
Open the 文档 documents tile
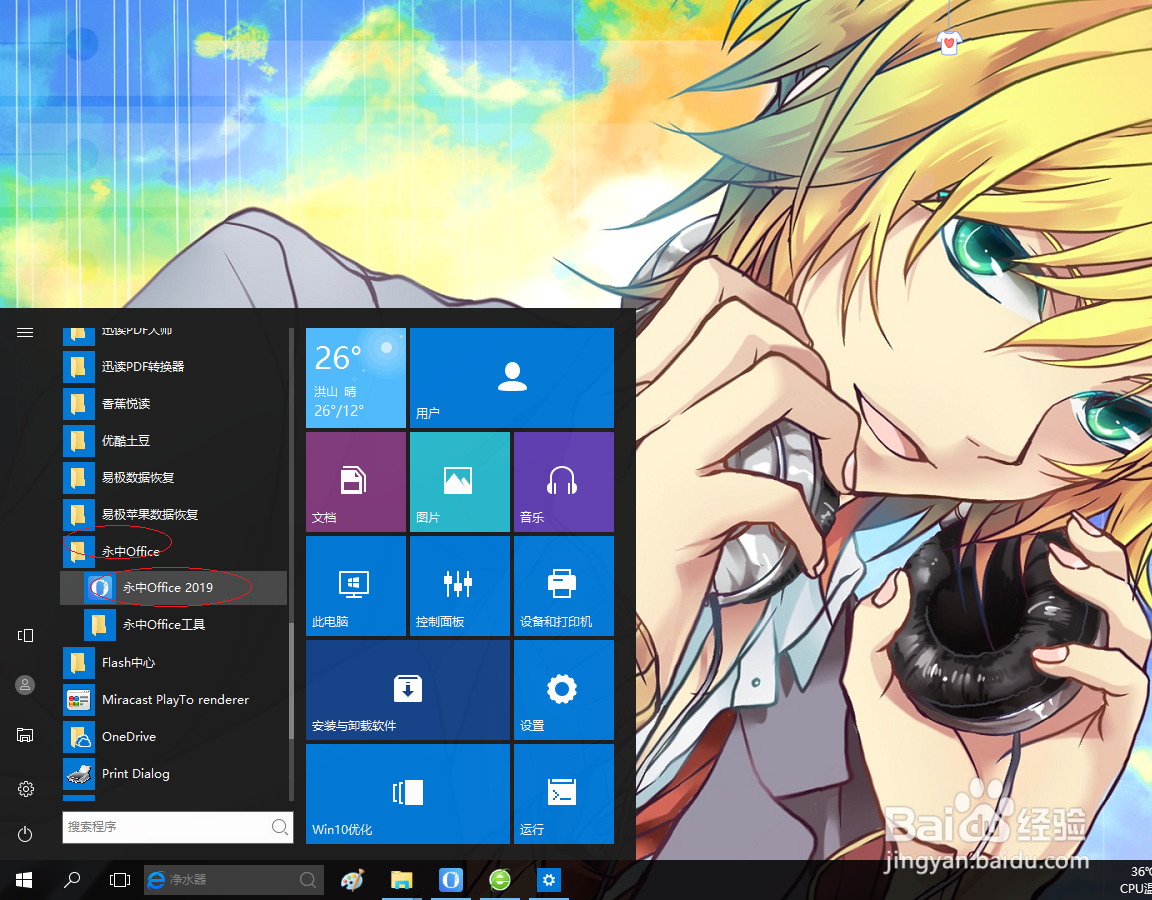(356, 482)
